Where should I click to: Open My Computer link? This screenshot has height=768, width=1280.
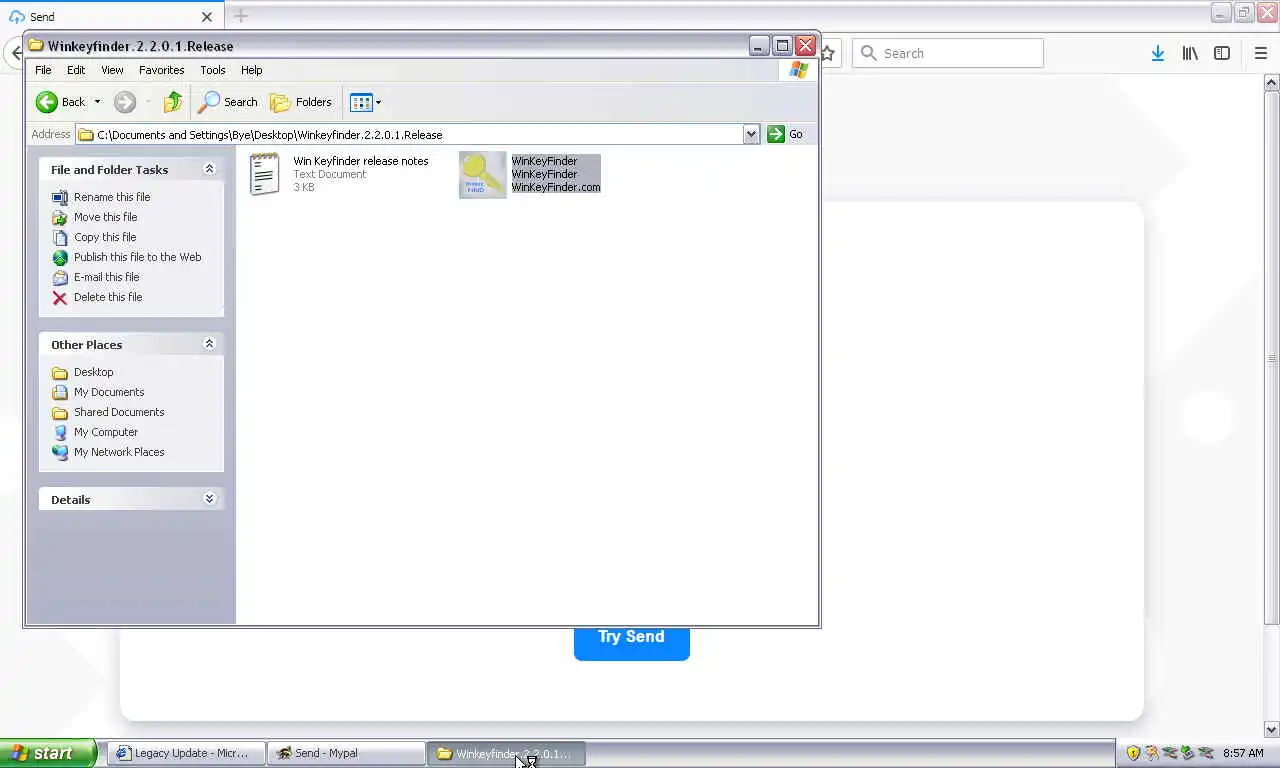click(106, 432)
